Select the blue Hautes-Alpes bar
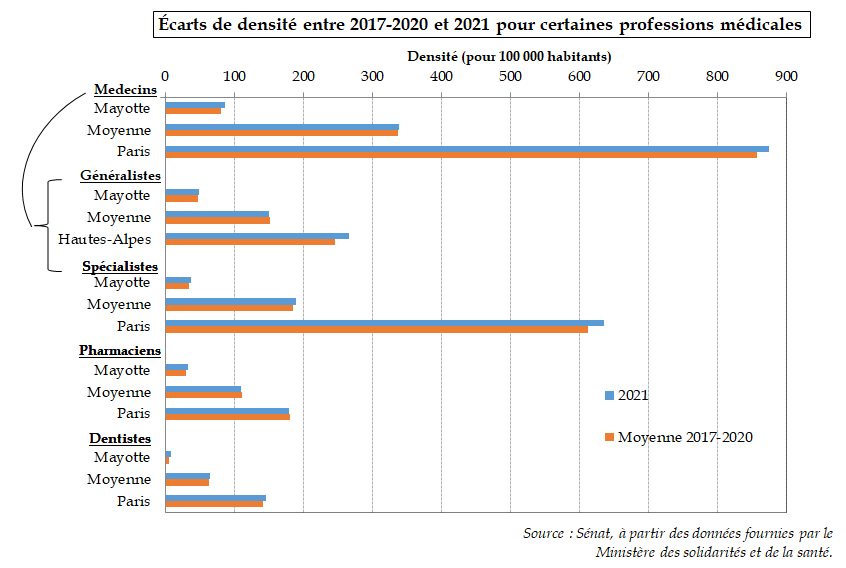Image resolution: width=846 pixels, height=568 pixels. [256, 236]
